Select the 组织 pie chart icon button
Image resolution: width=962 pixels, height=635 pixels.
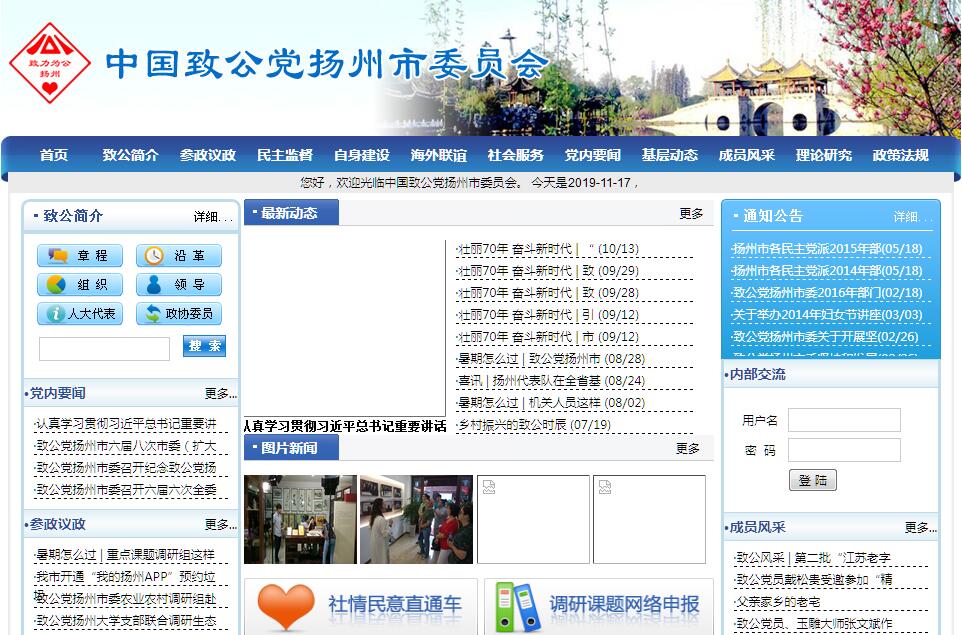[x=79, y=285]
